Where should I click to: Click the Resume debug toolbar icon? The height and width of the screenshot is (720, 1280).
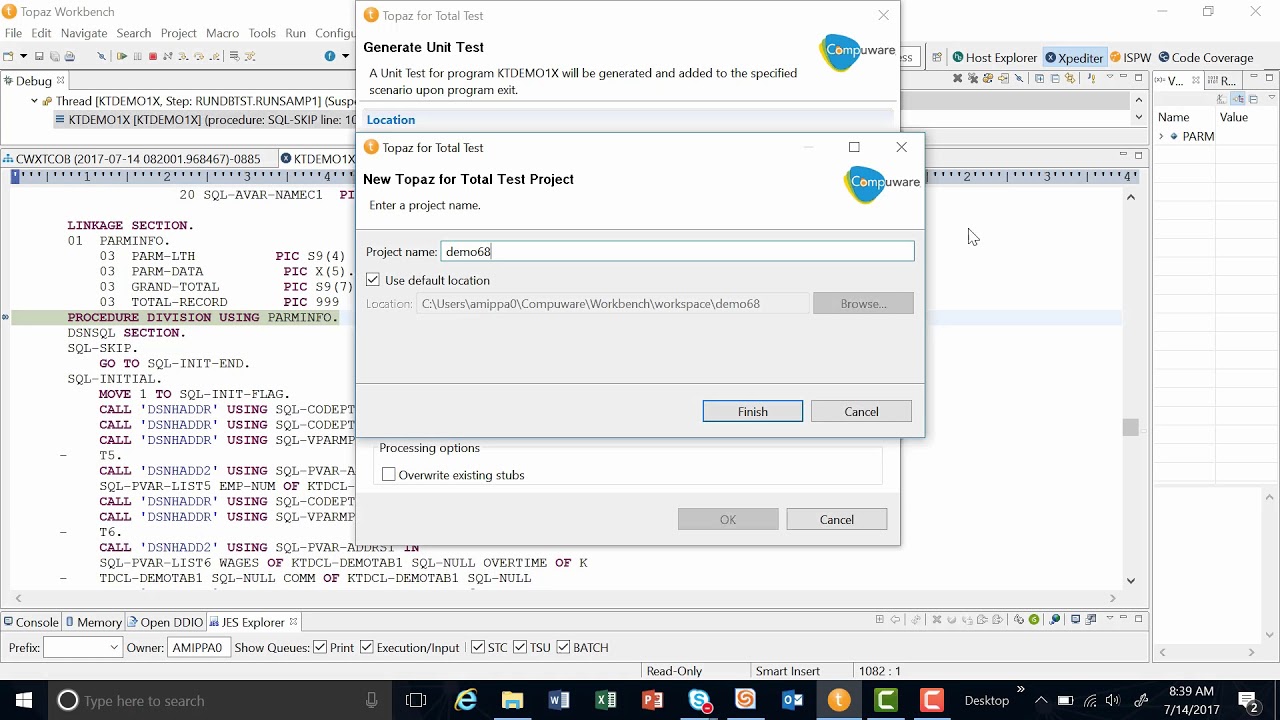122,57
